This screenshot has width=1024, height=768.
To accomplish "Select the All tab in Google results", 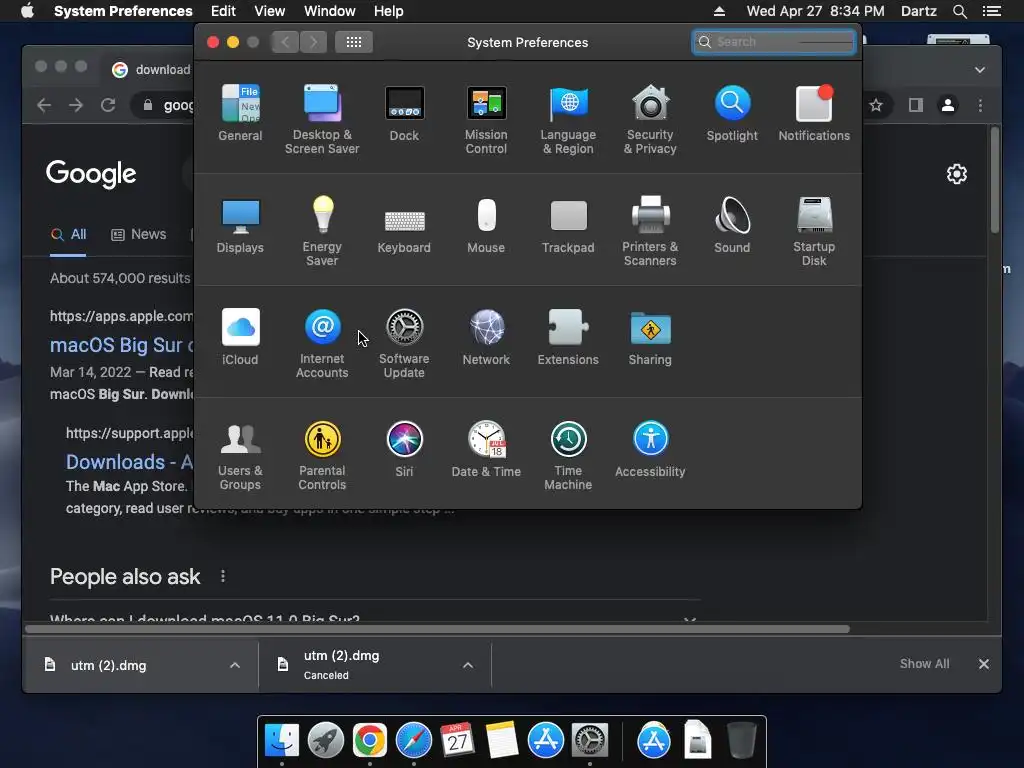I will pyautogui.click(x=69, y=234).
